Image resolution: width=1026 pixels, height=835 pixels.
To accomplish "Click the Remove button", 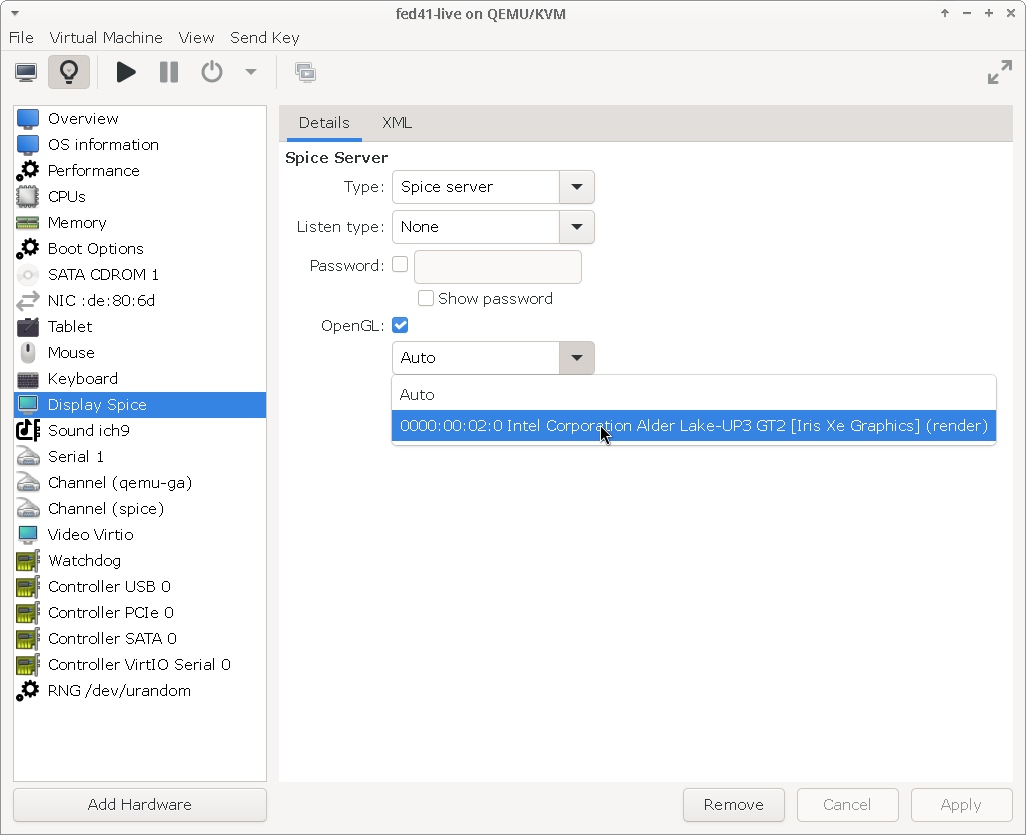I will tap(734, 805).
